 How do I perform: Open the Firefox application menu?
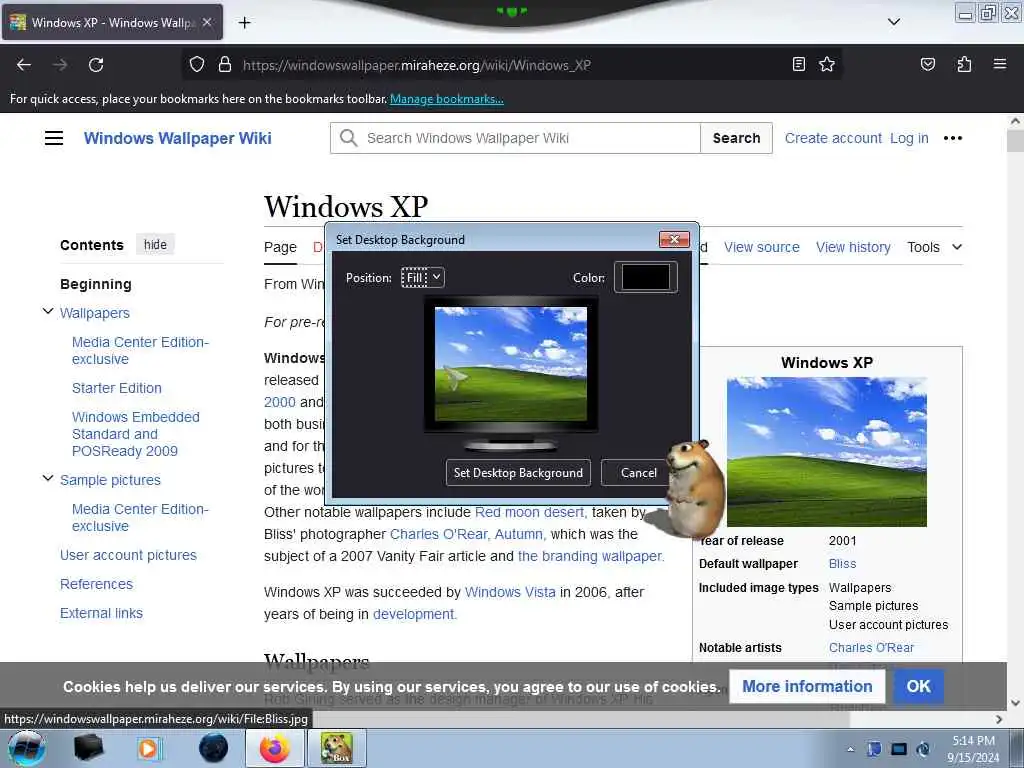999,64
